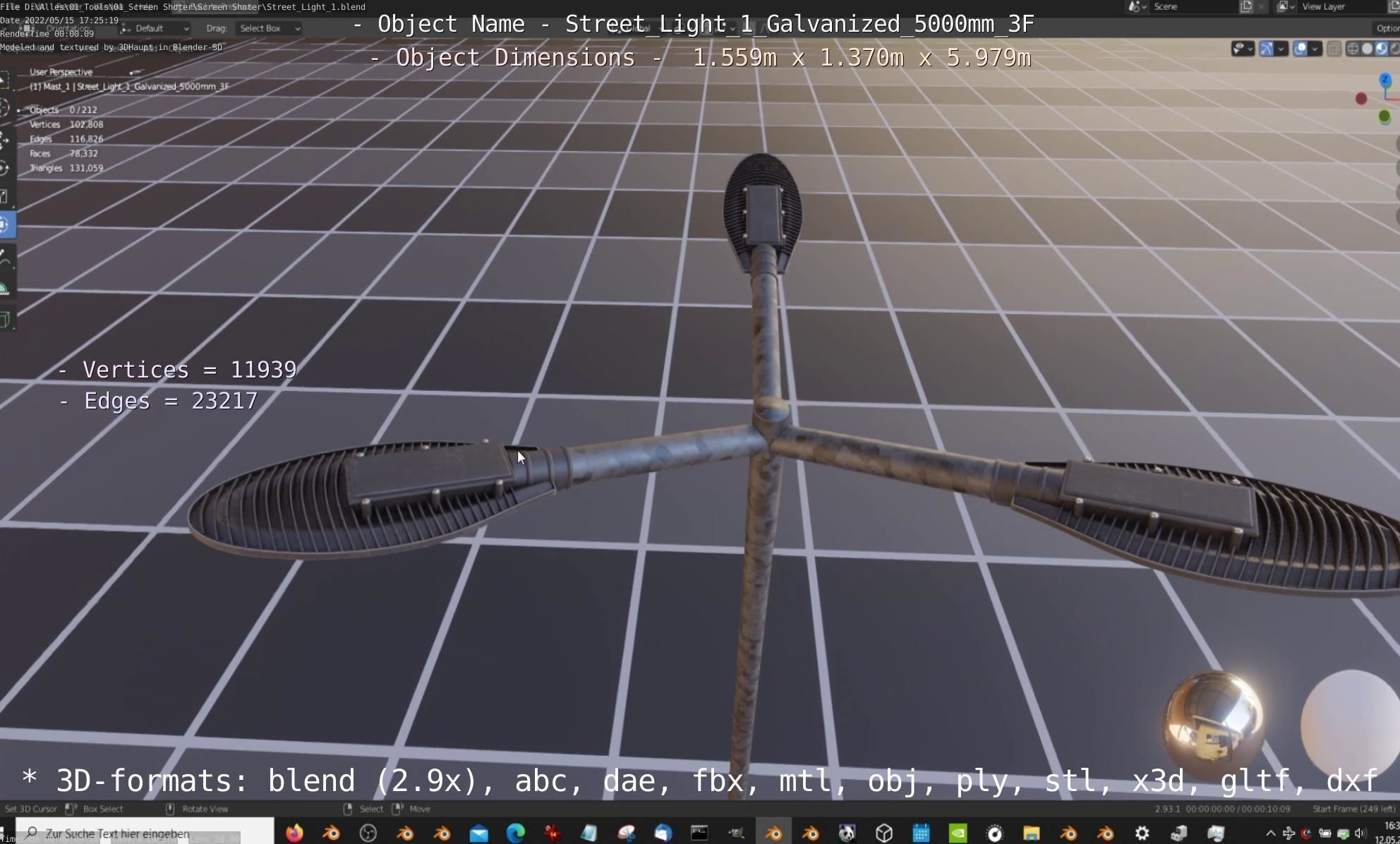Open the Drag Select Box dropdown
This screenshot has width=1400, height=844.
[x=270, y=28]
